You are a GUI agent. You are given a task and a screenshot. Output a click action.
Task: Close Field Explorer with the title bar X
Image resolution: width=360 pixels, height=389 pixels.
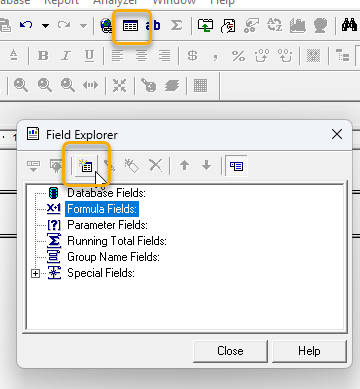click(x=337, y=134)
